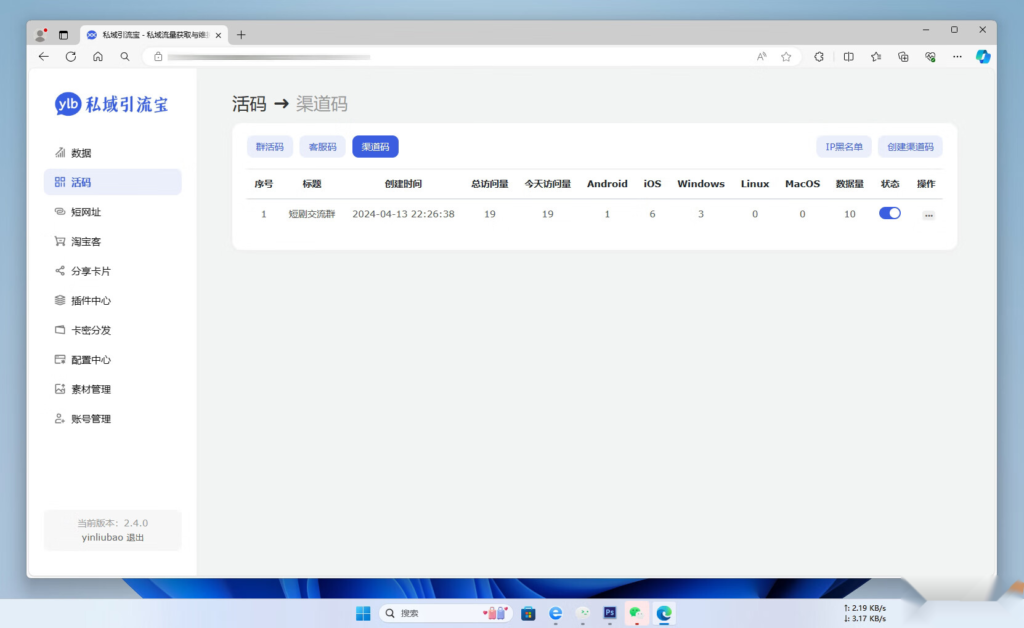1024x628 pixels.
Task: Click the browser search icon
Action: (125, 57)
